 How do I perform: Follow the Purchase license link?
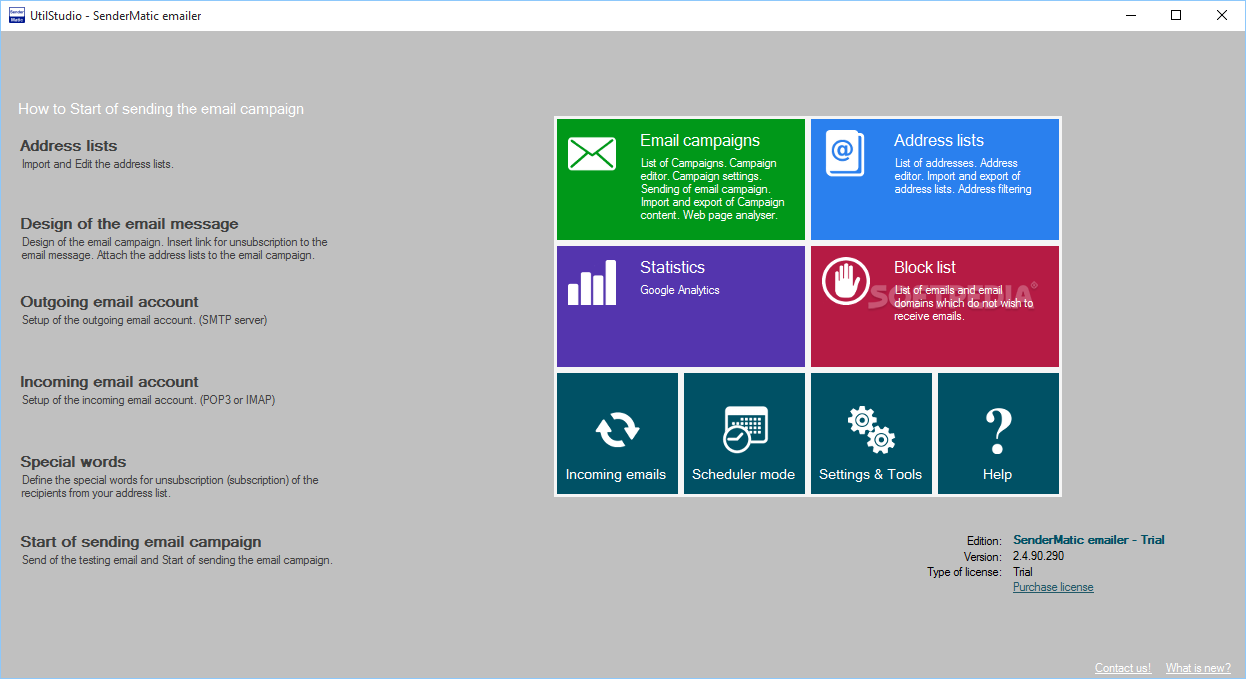(1053, 587)
